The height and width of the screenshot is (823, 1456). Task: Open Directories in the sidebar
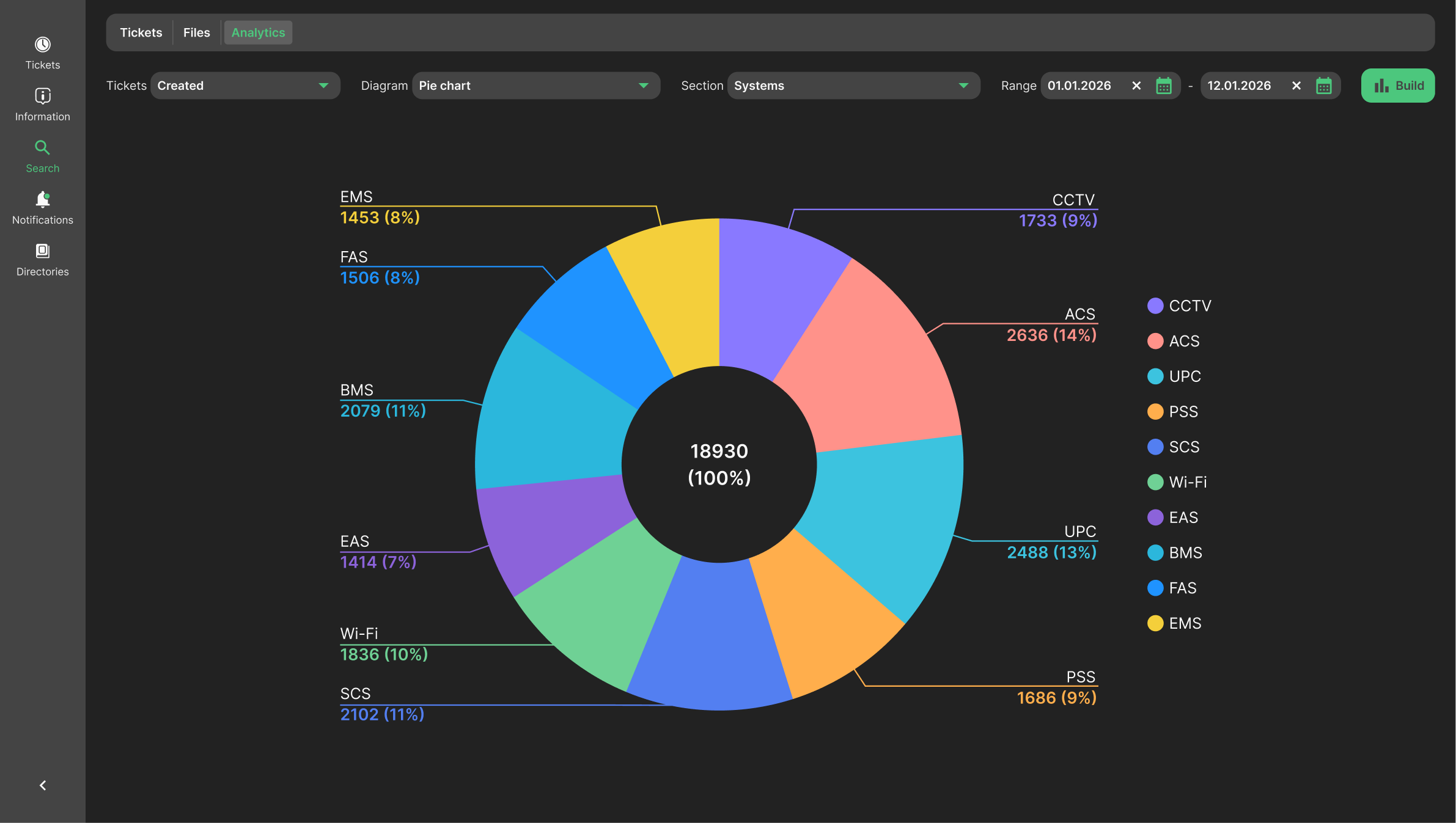42,259
